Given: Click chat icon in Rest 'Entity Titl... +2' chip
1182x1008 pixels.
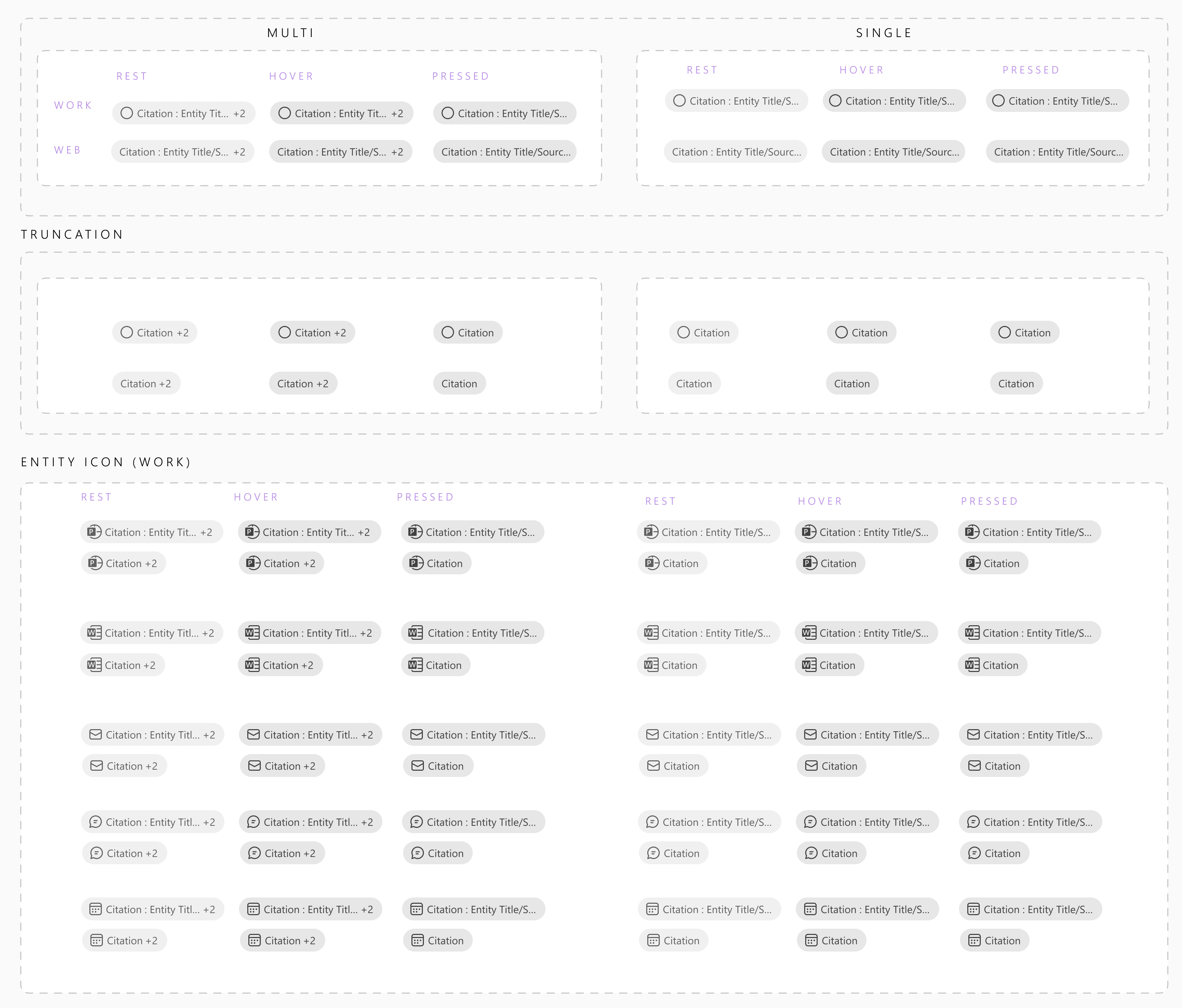Looking at the screenshot, I should click(x=95, y=822).
